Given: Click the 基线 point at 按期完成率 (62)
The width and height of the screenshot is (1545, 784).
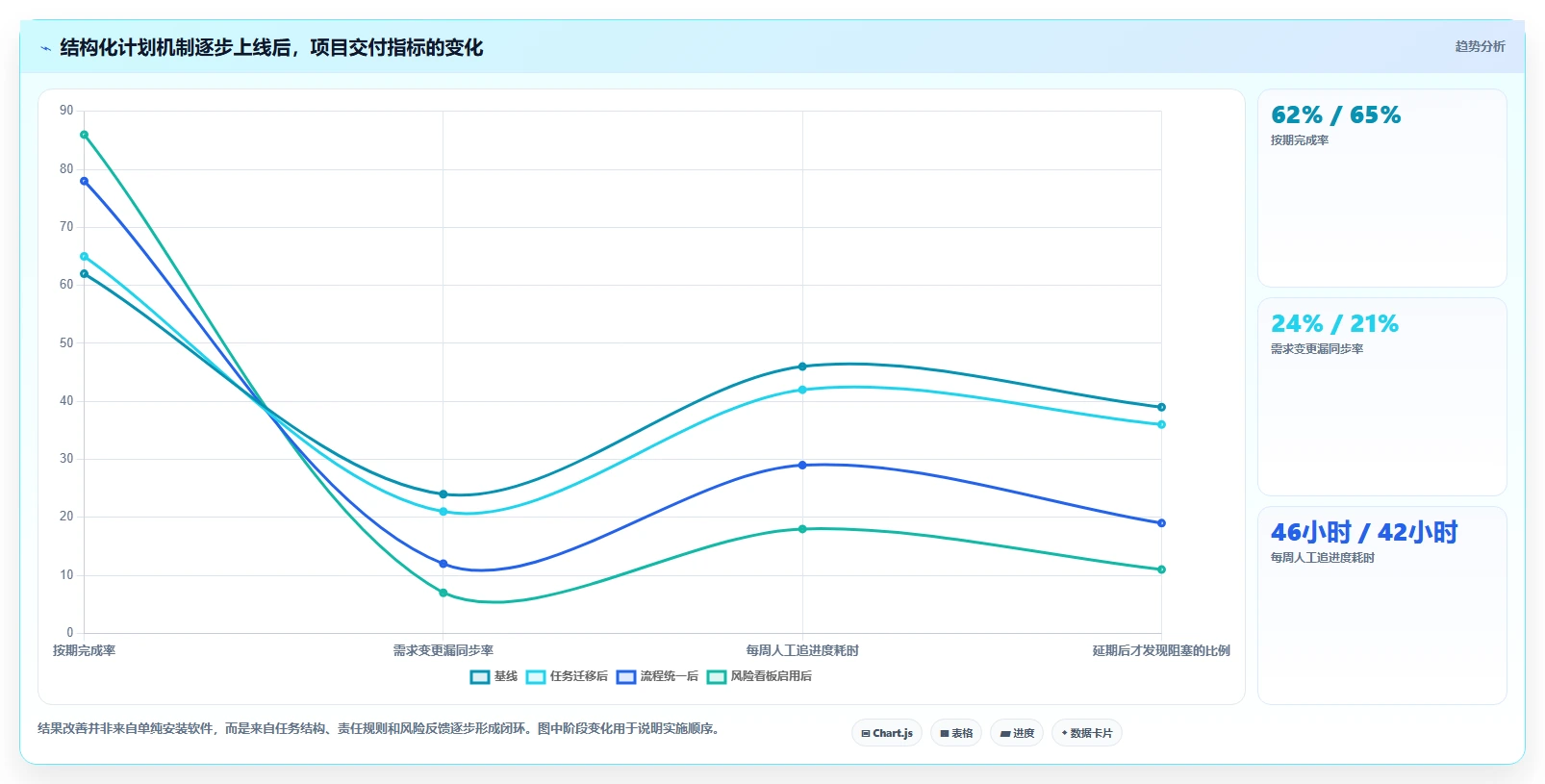Looking at the screenshot, I should [85, 274].
